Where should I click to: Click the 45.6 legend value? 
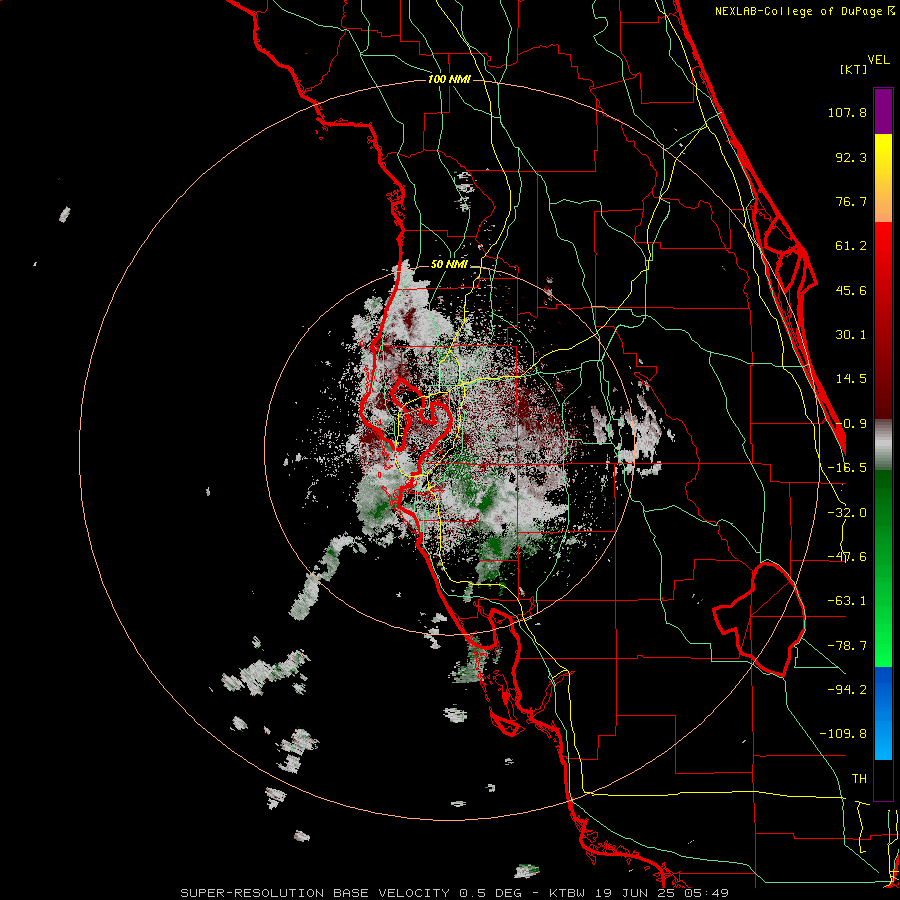851,290
